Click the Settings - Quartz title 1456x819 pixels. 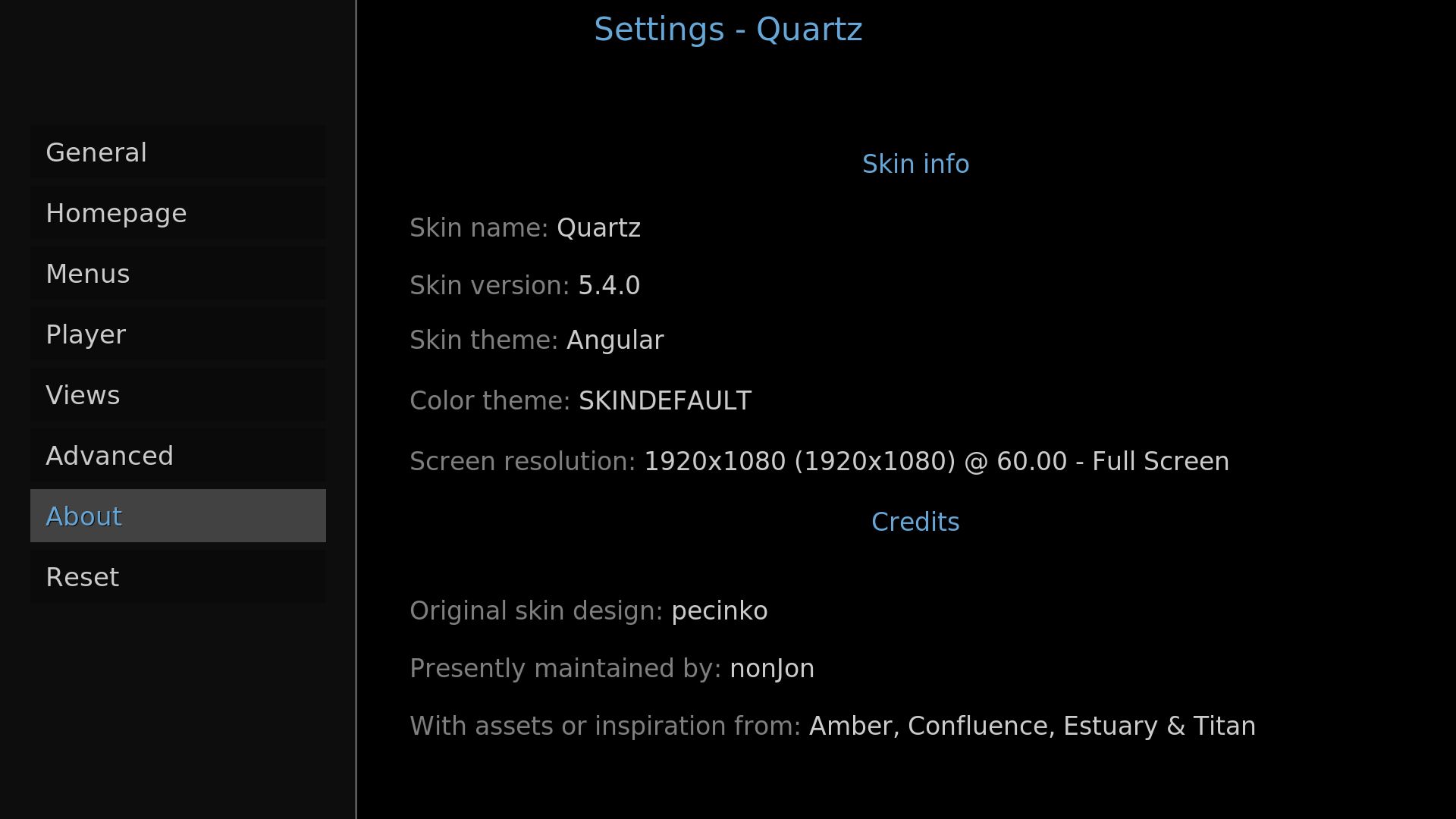[728, 30]
